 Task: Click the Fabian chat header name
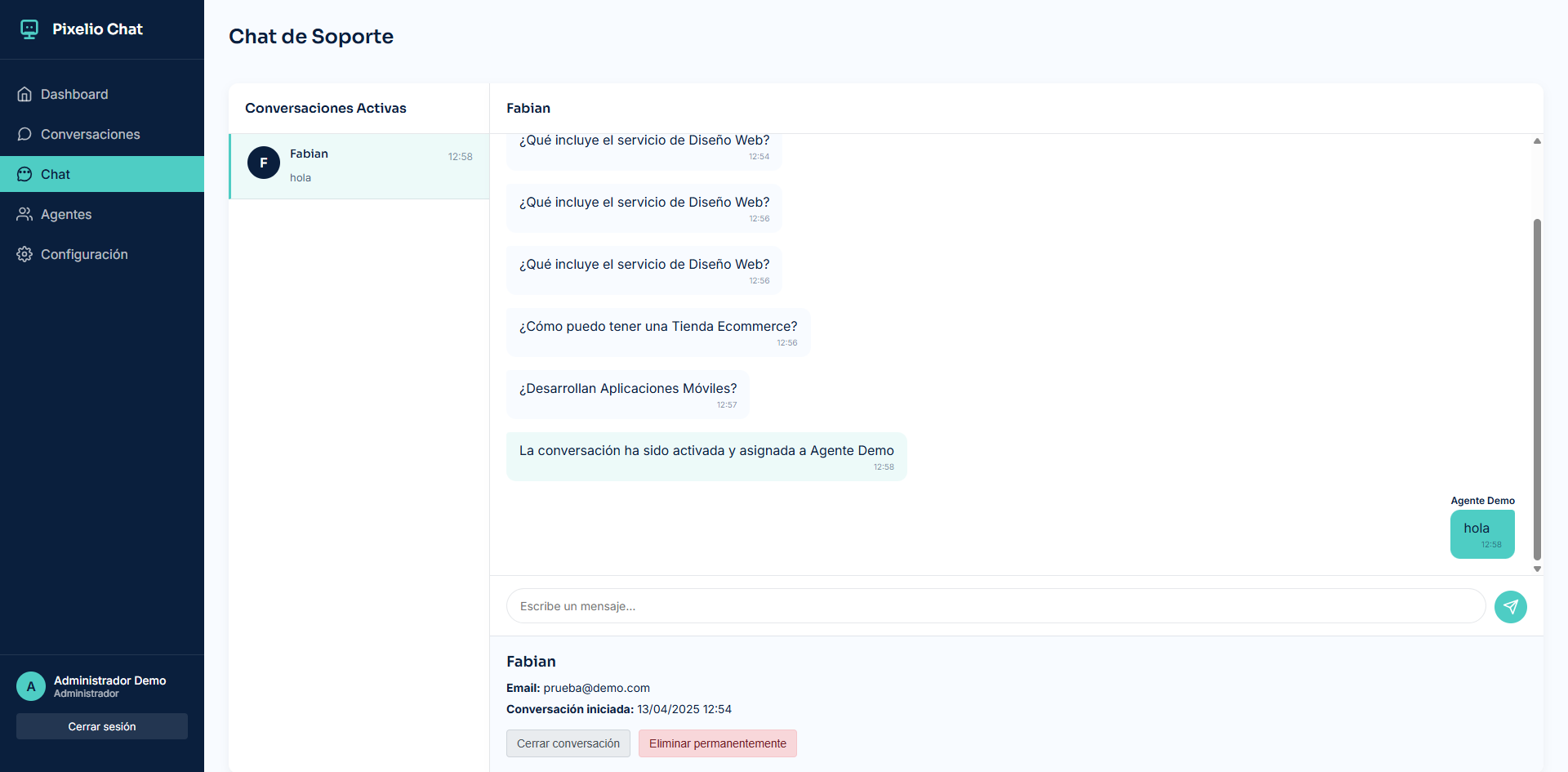528,108
